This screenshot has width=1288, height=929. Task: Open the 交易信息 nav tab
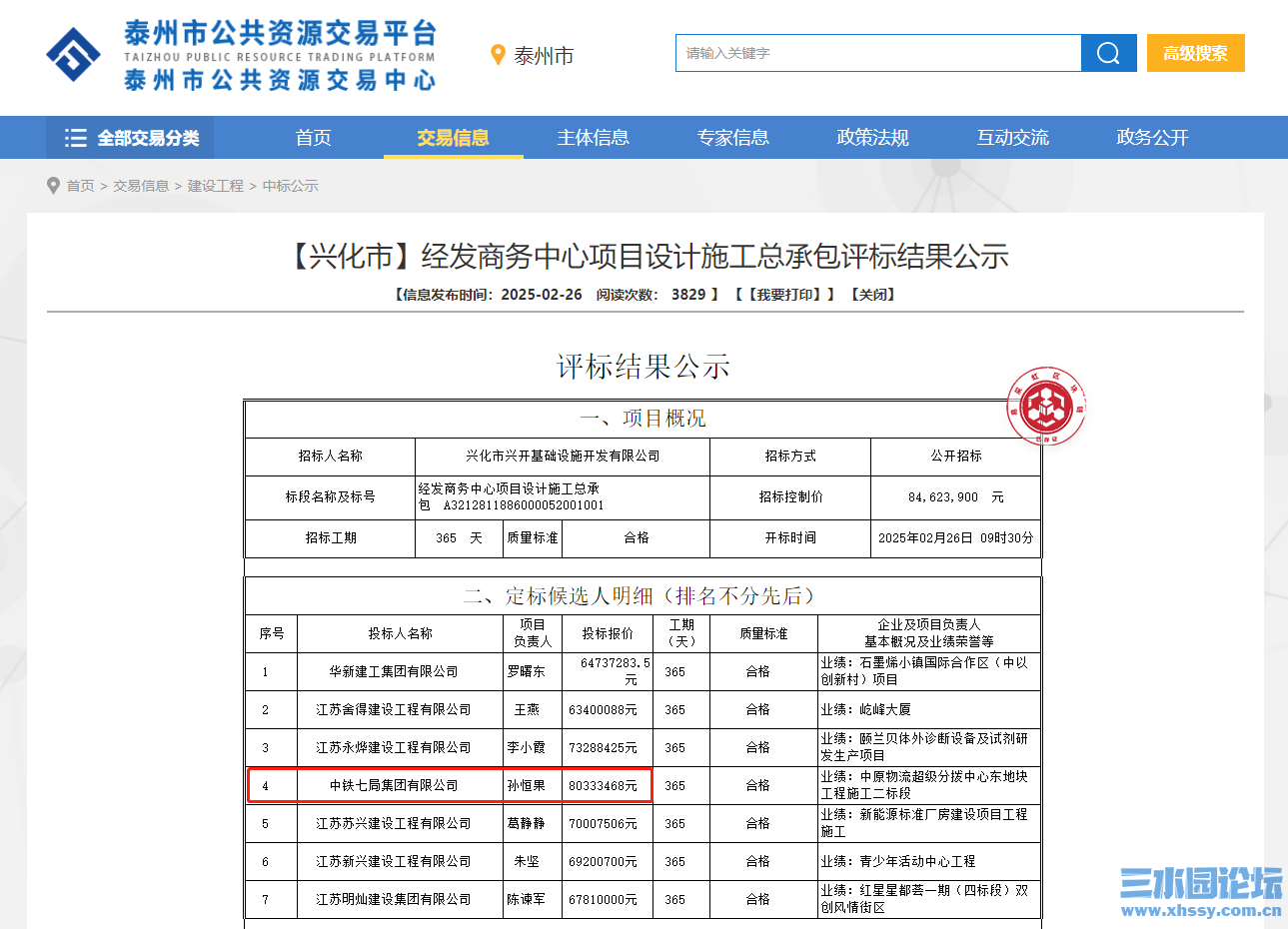(453, 138)
